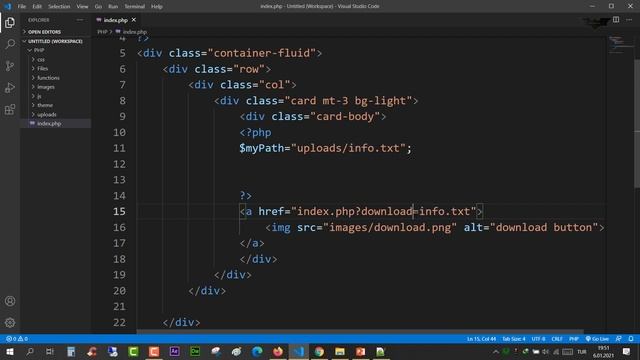The height and width of the screenshot is (360, 640).
Task: Click the Go Live status bar button
Action: [x=597, y=339]
